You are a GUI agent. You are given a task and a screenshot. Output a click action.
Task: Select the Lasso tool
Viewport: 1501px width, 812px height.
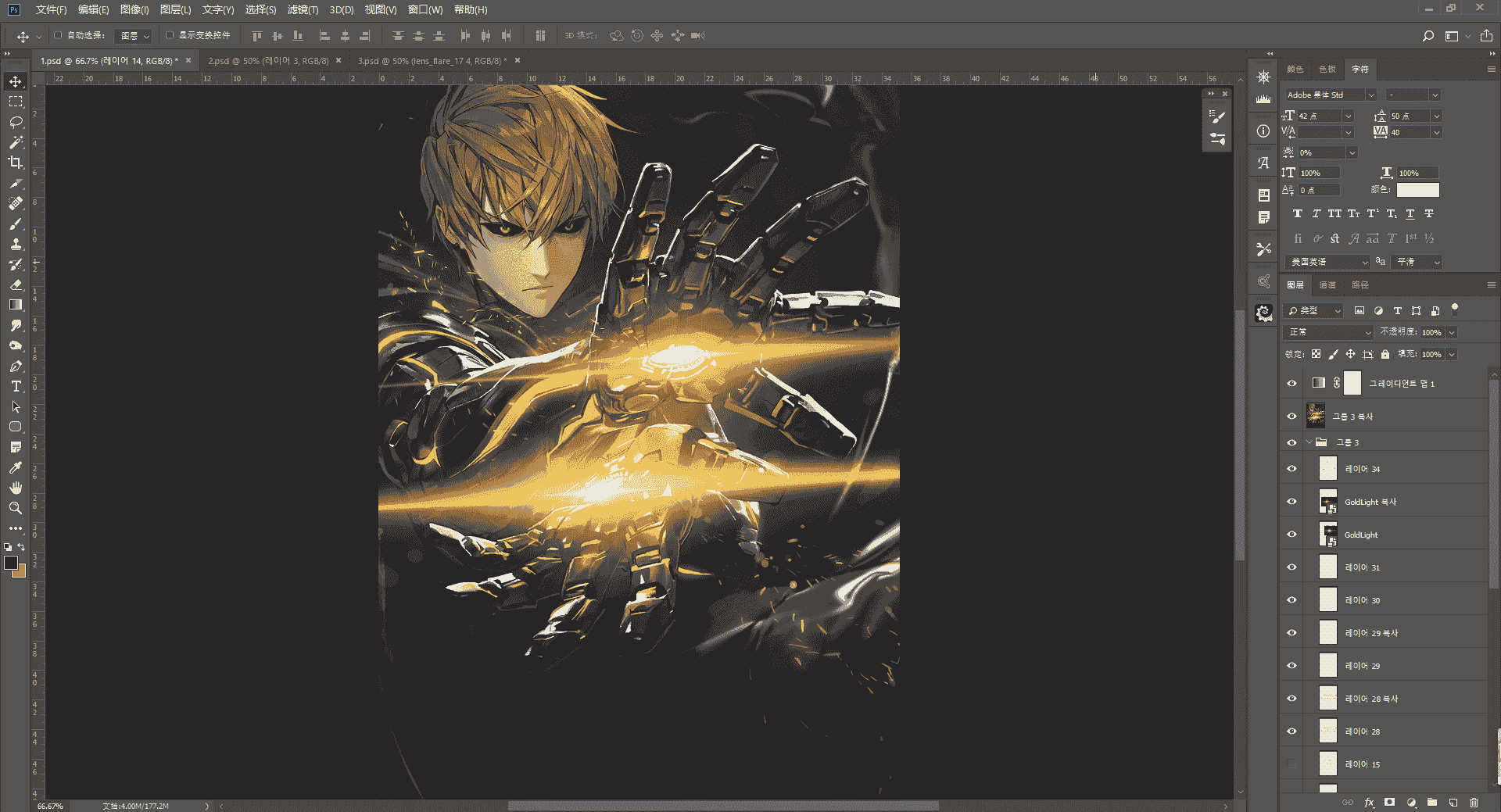pyautogui.click(x=16, y=122)
